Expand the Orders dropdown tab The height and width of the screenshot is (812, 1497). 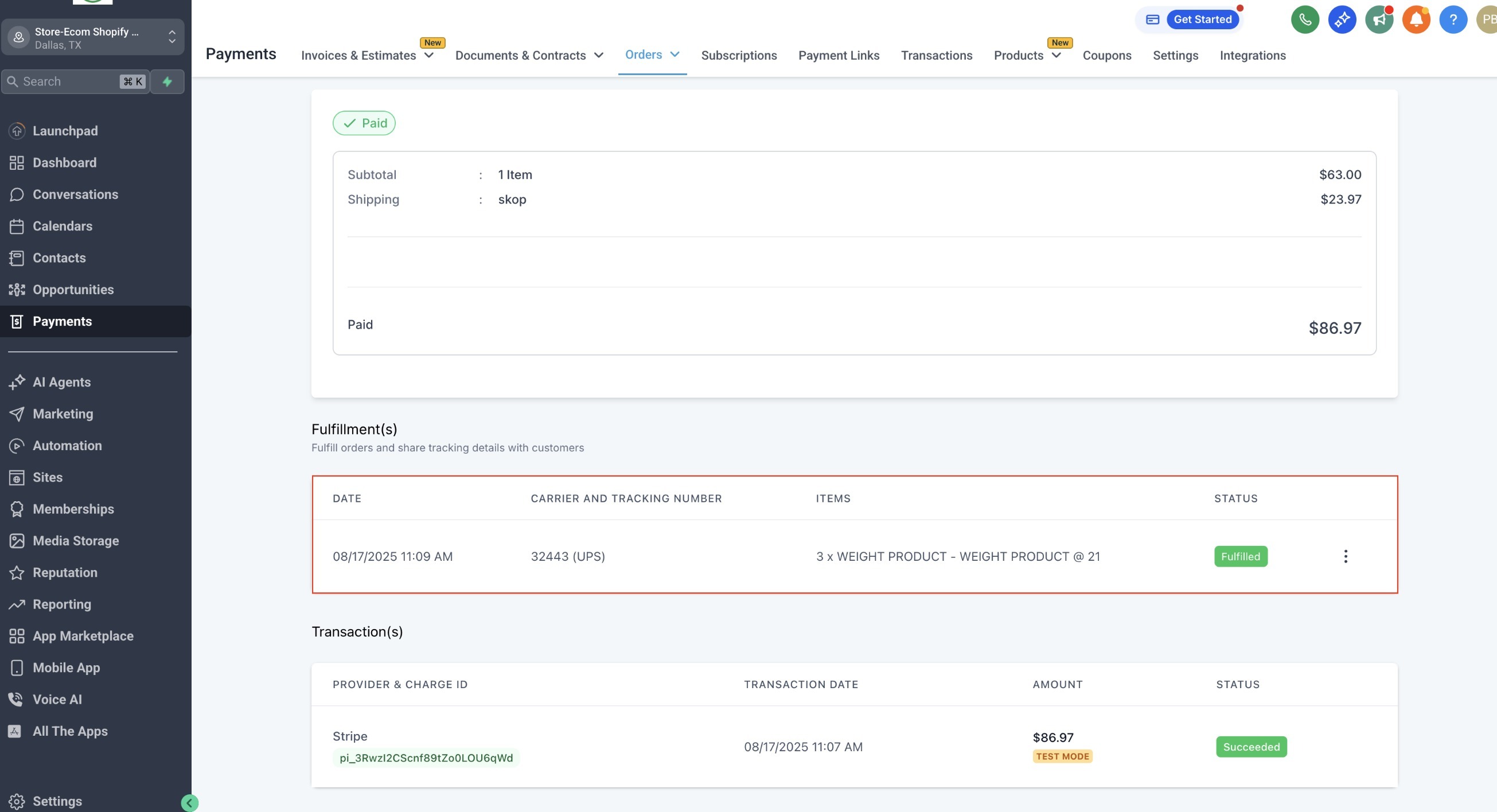click(x=652, y=54)
